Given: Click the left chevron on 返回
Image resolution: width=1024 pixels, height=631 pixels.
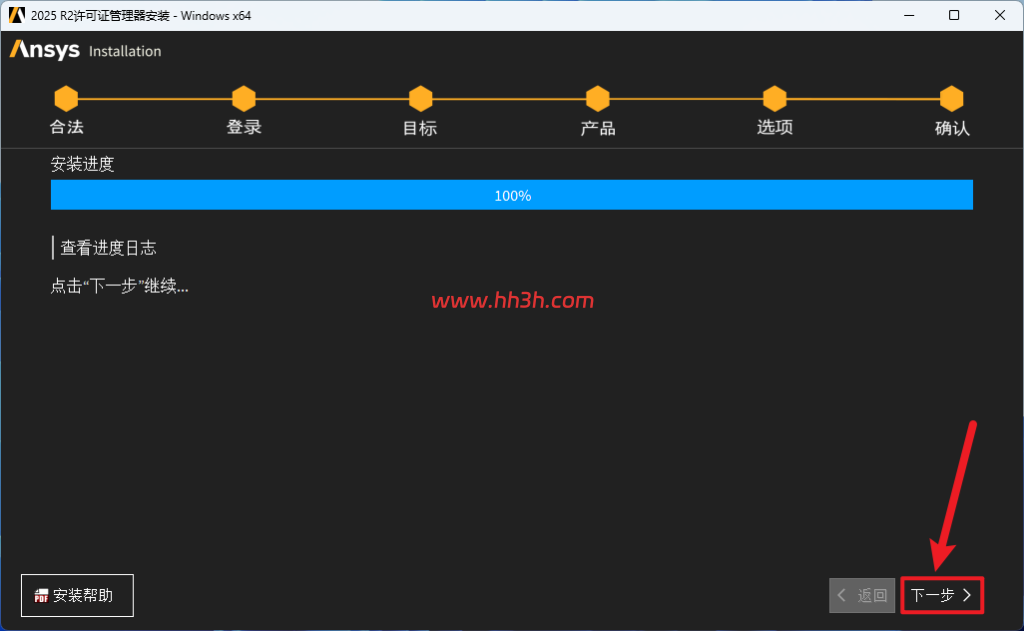Looking at the screenshot, I should click(x=842, y=595).
